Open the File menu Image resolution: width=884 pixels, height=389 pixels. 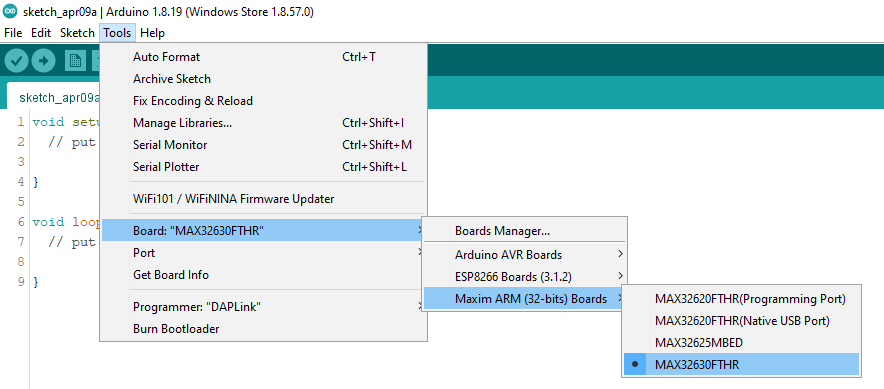point(13,33)
